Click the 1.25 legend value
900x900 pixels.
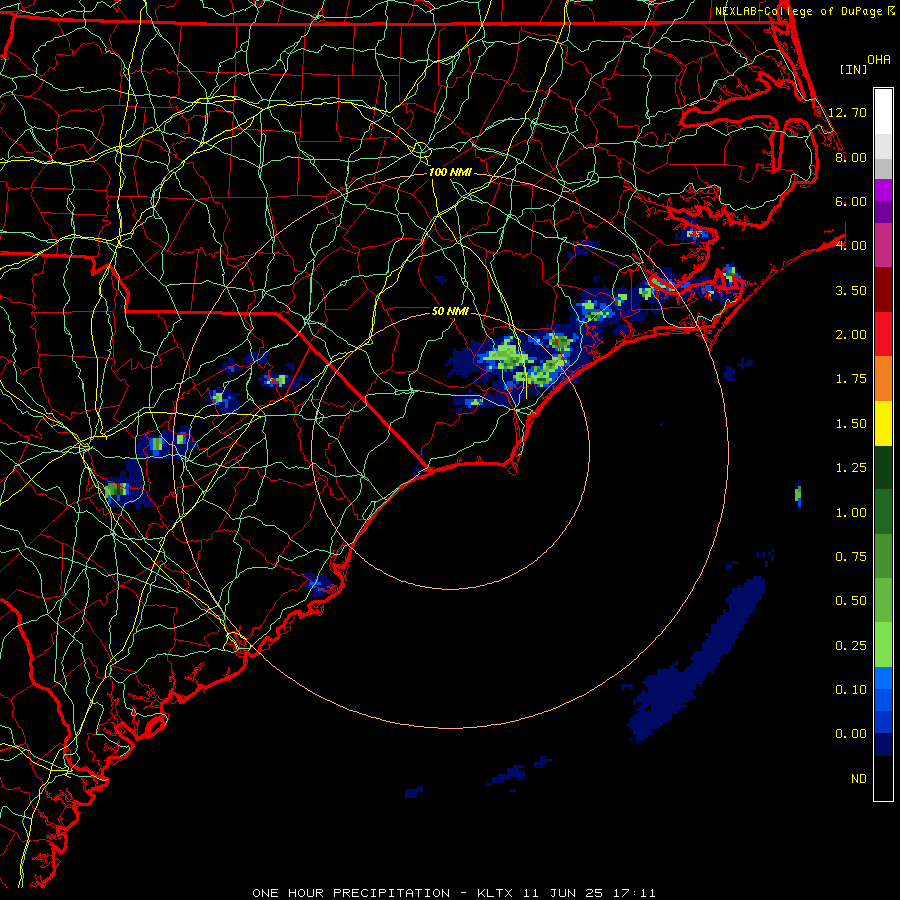click(851, 468)
